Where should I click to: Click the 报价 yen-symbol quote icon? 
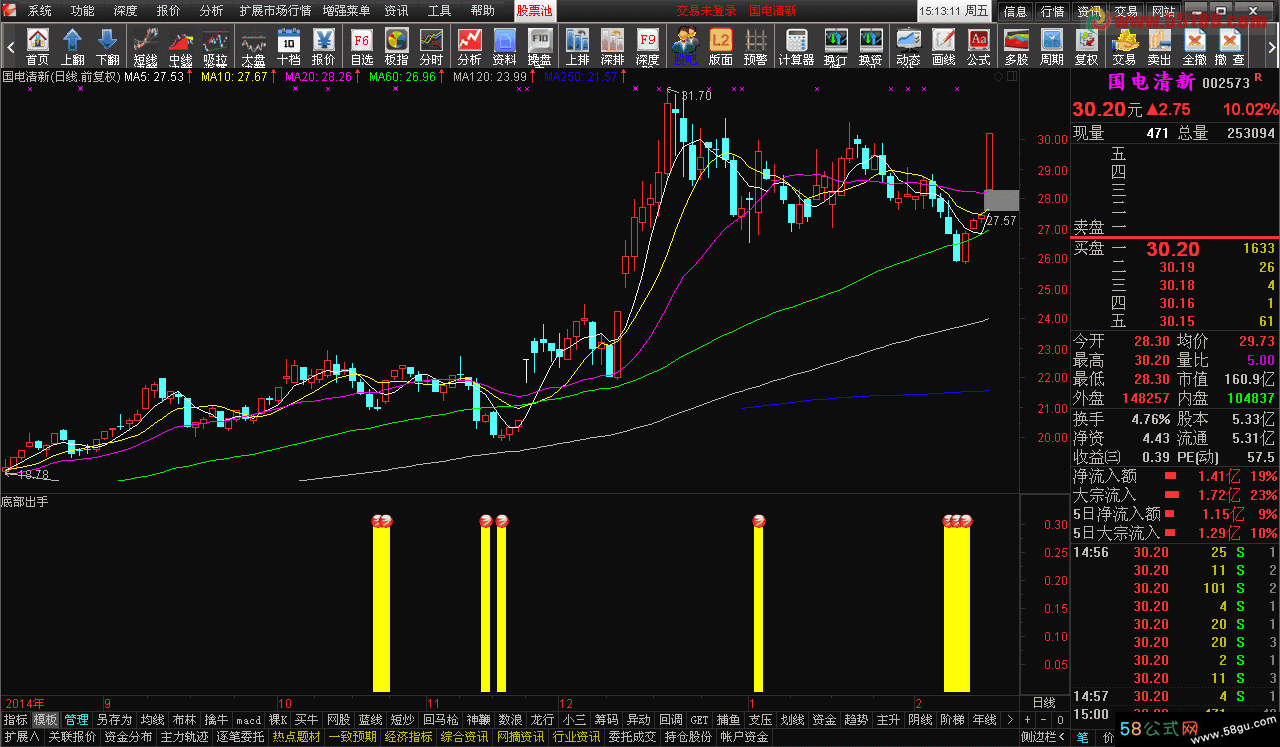click(324, 46)
